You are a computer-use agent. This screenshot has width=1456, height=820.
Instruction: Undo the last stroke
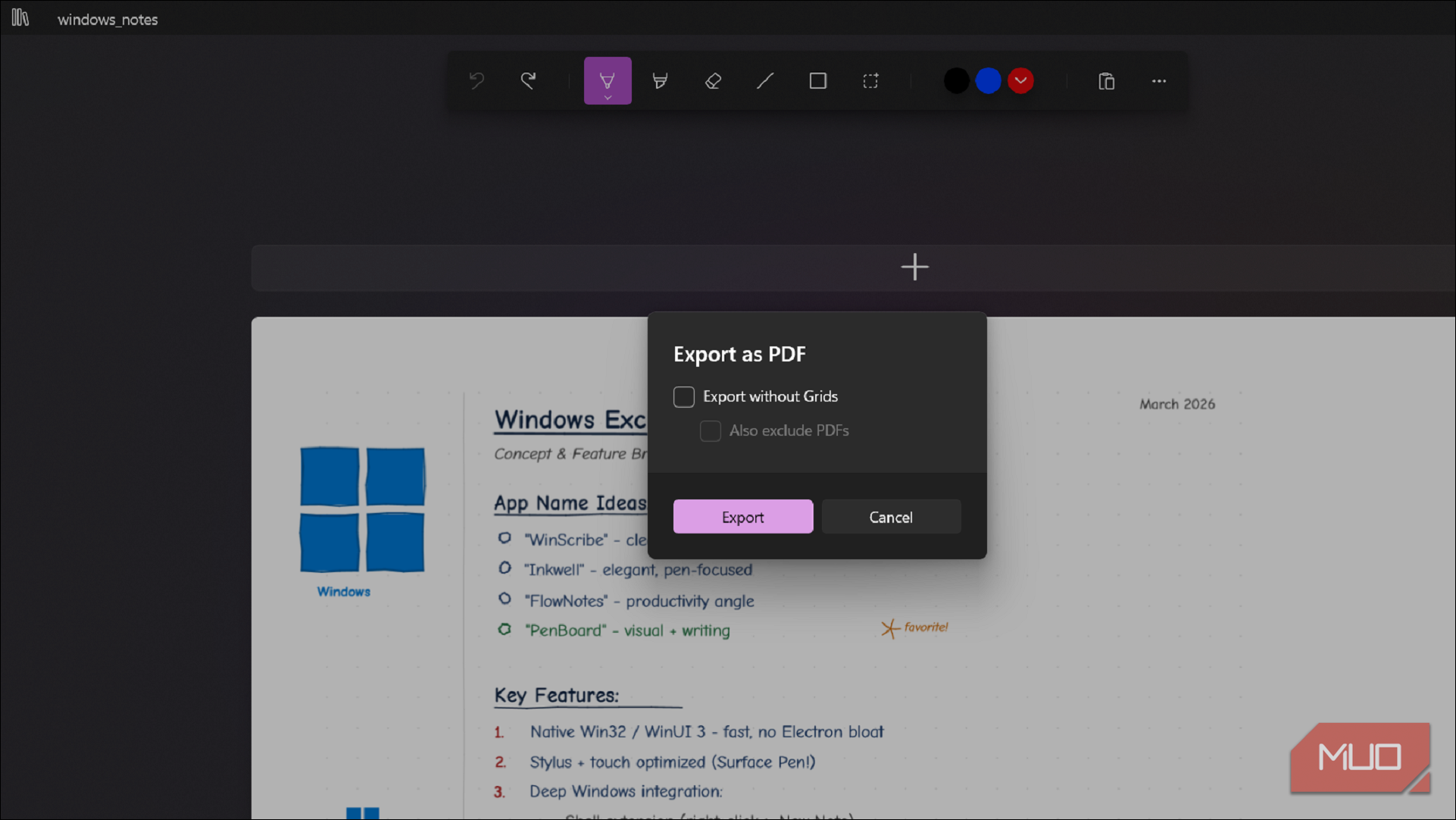[476, 80]
